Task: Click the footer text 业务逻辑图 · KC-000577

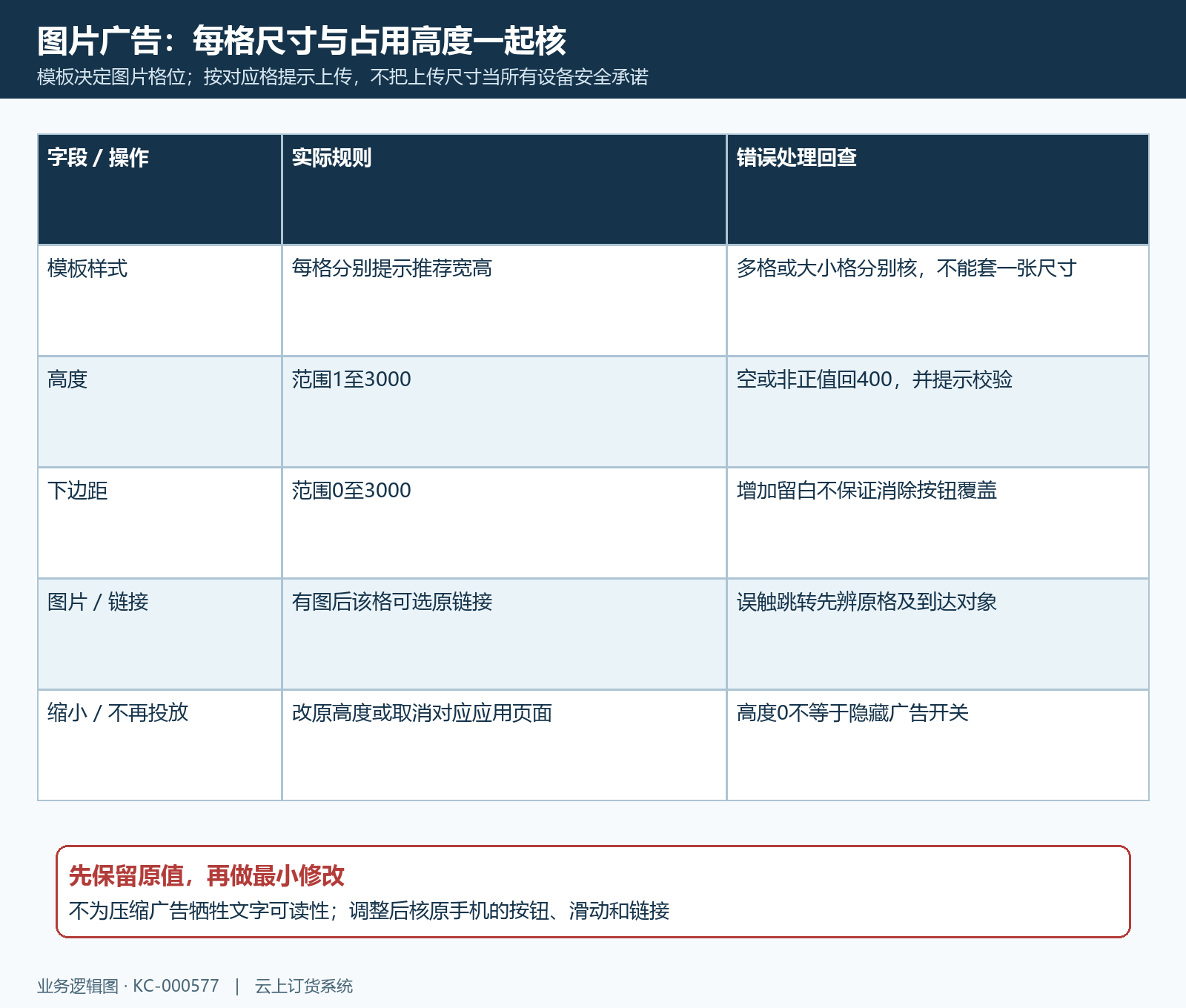Action: (x=128, y=986)
